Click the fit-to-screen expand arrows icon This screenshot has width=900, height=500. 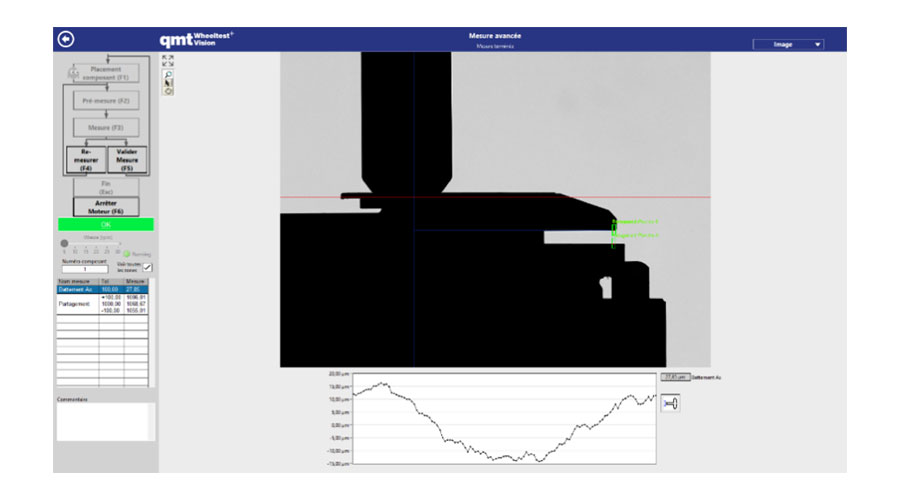coord(167,61)
